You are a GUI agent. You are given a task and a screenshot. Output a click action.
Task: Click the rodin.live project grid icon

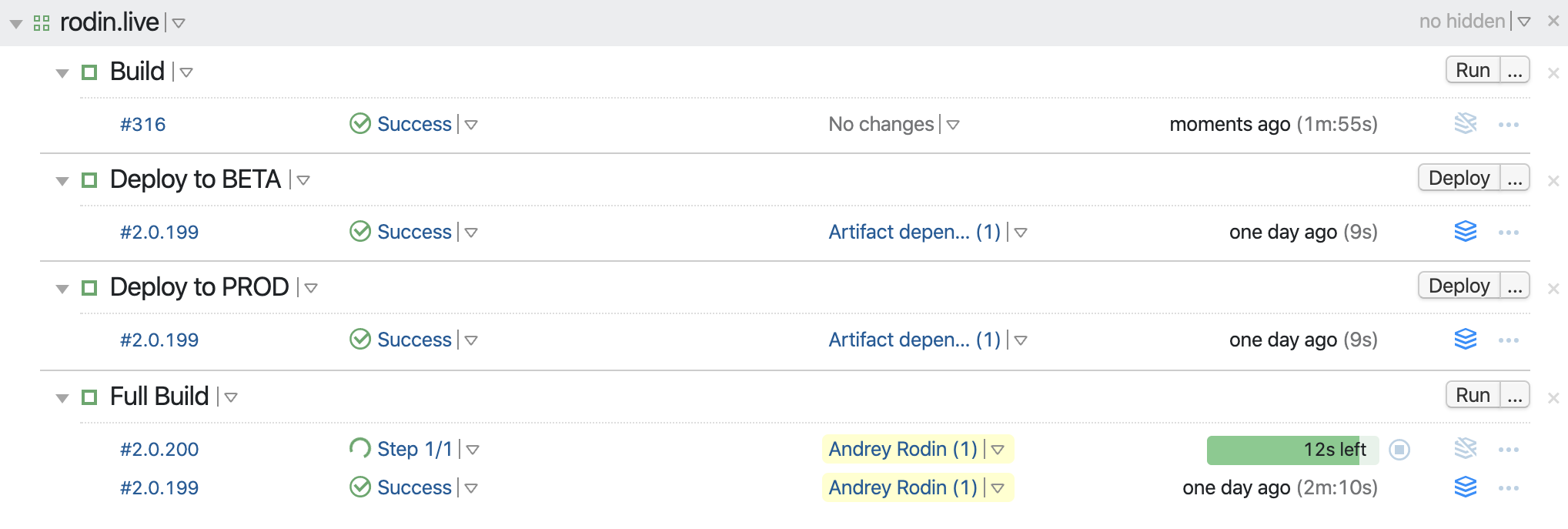pos(42,23)
